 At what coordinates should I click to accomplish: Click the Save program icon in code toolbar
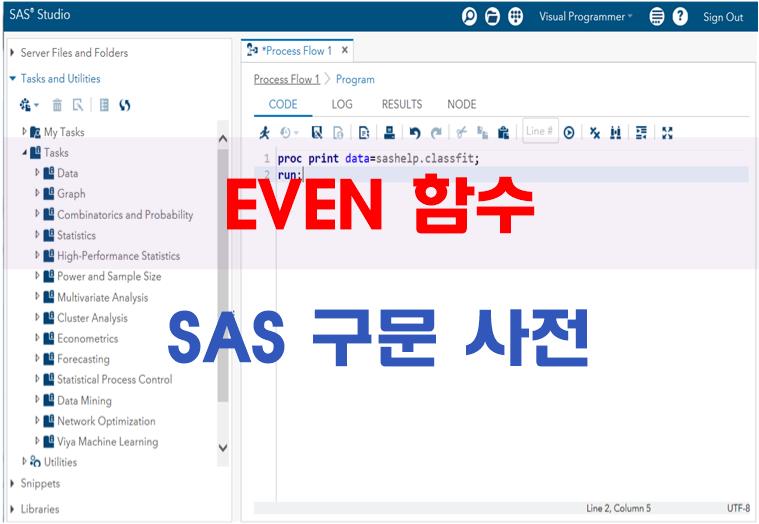click(317, 132)
